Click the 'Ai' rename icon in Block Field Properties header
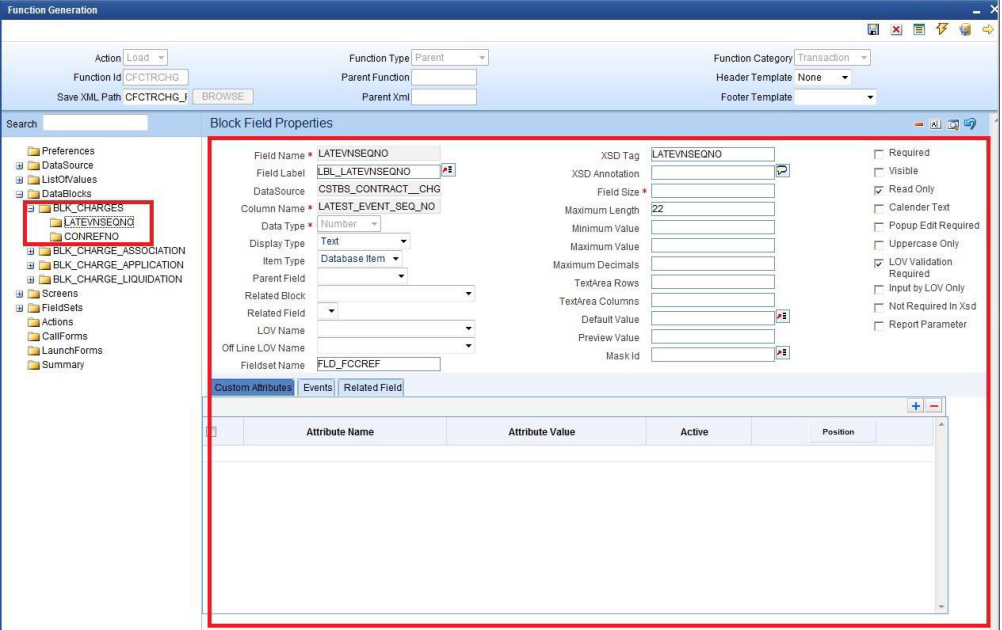This screenshot has height=630, width=1002. [x=936, y=124]
